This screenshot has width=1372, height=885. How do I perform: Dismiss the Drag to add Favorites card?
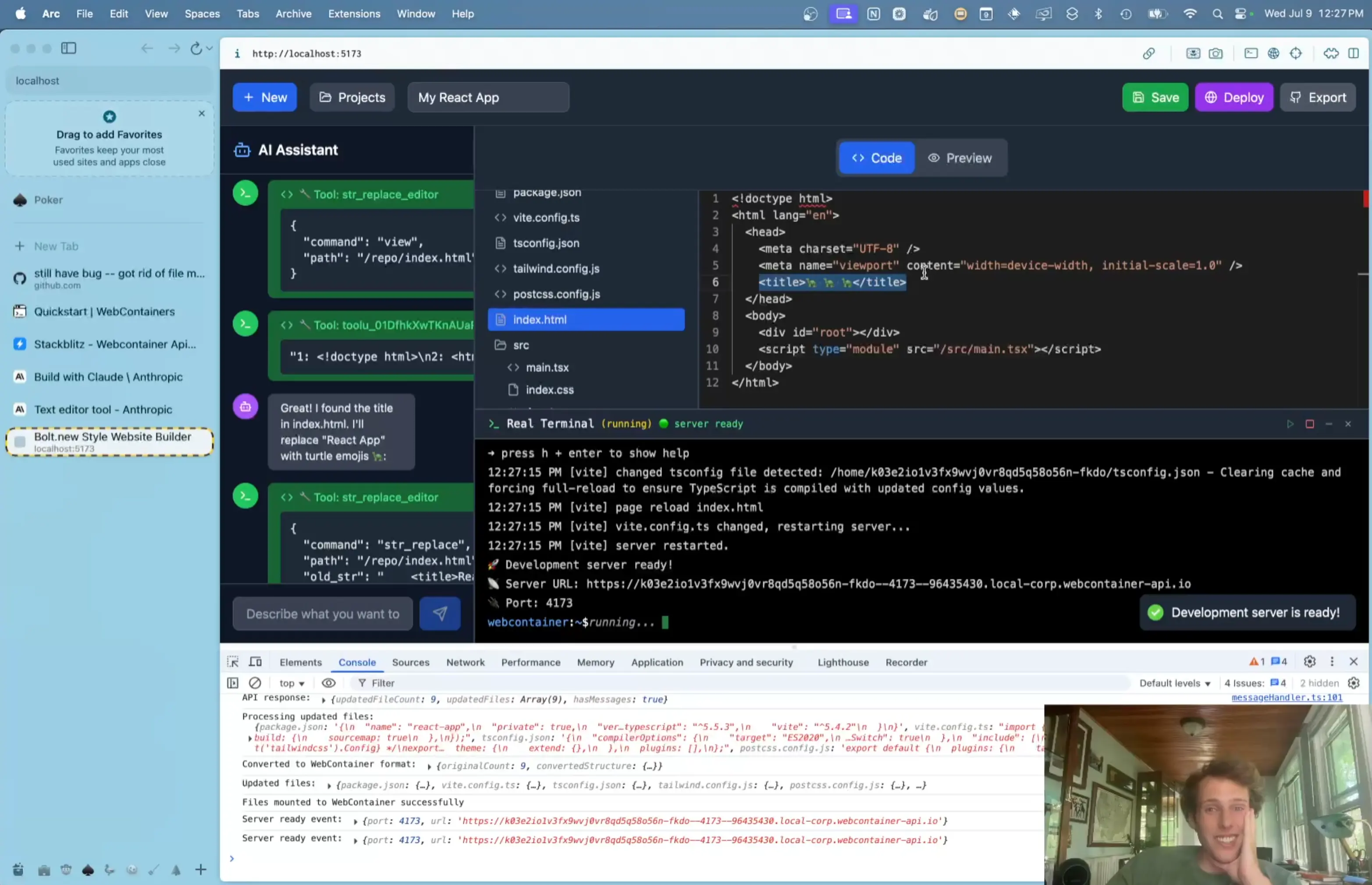click(202, 113)
